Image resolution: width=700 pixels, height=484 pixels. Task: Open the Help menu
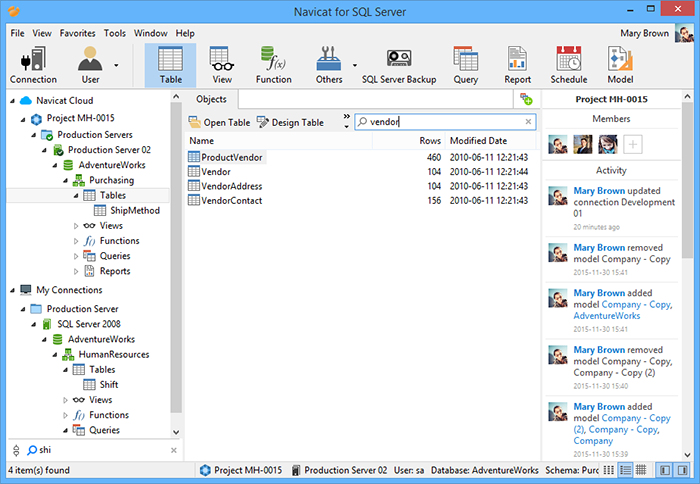point(185,33)
